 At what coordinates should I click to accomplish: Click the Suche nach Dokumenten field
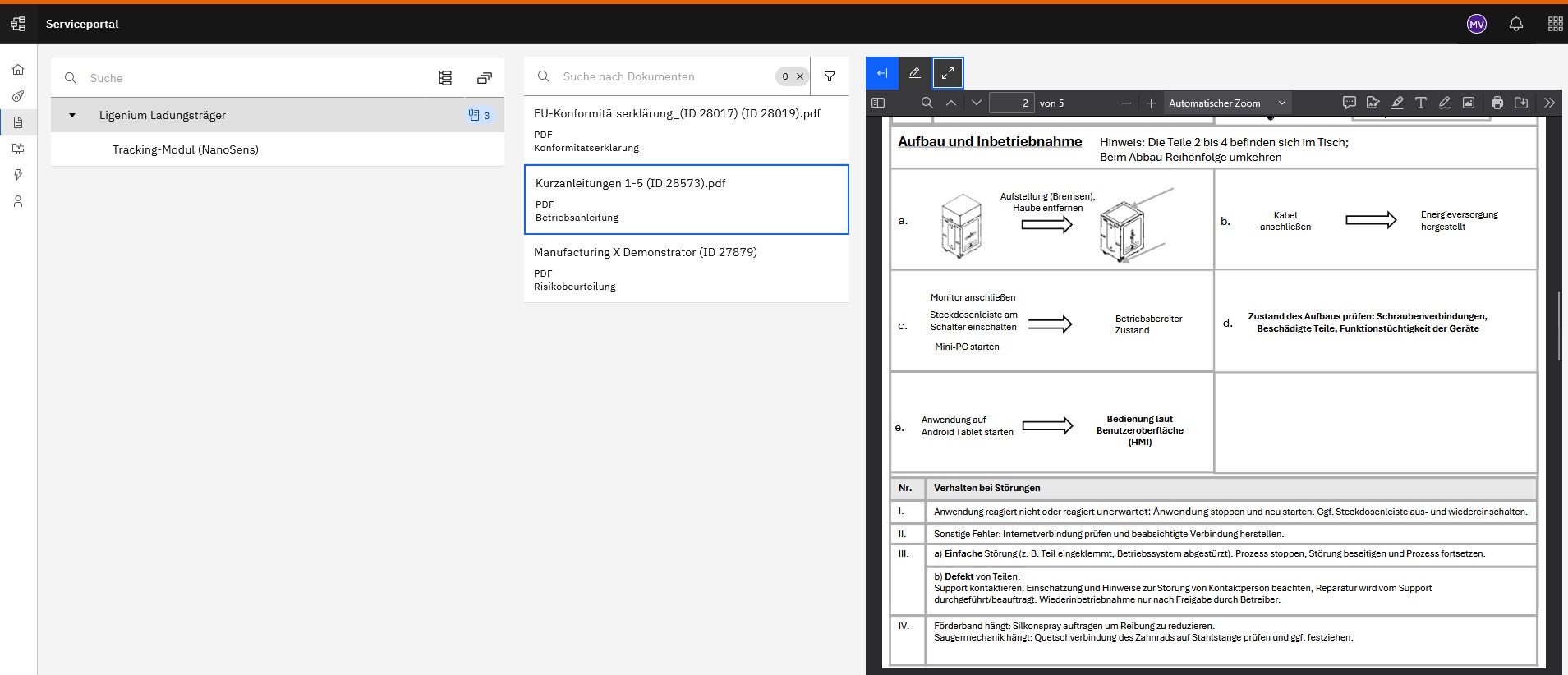664,76
